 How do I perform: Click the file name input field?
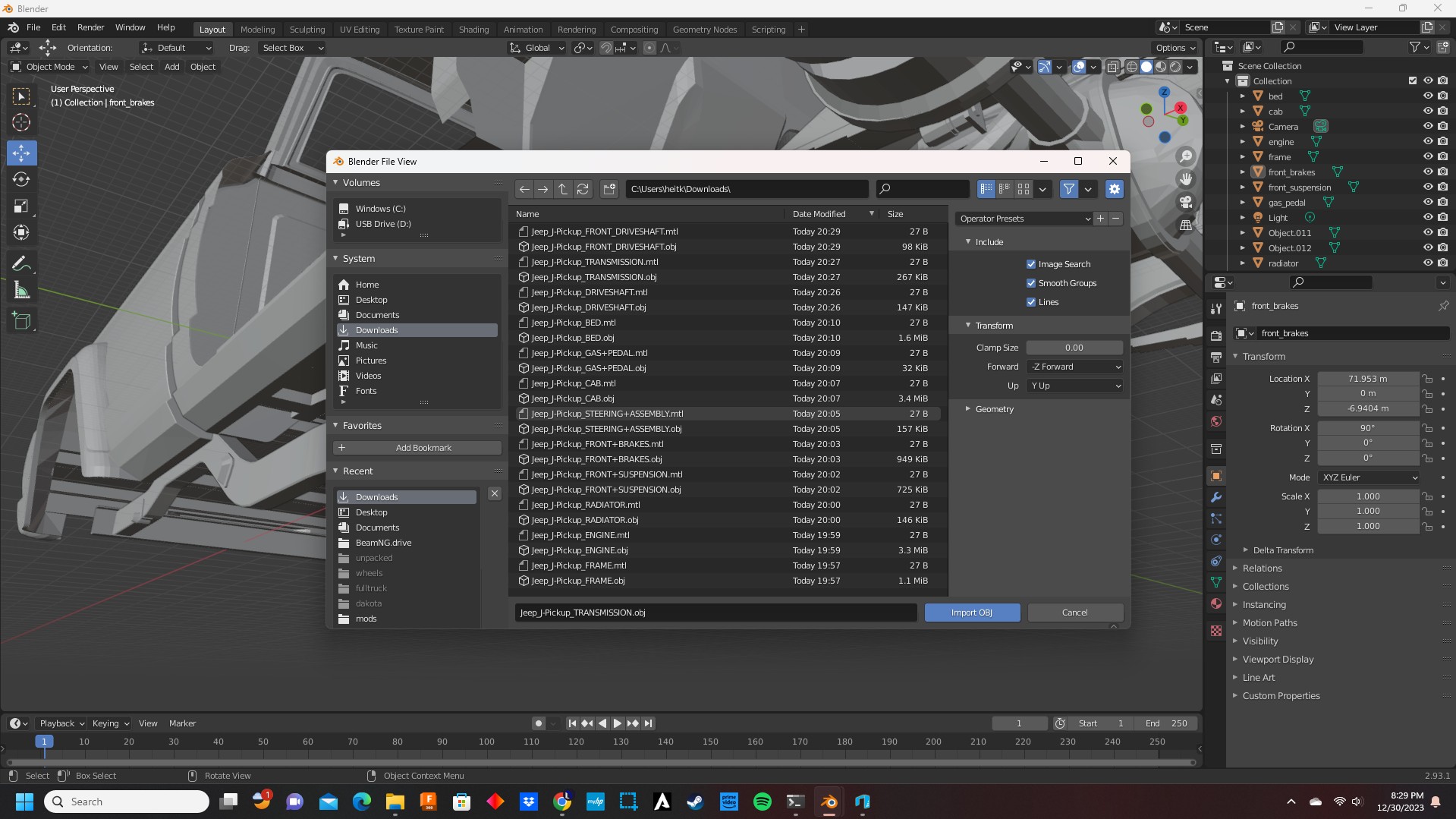tap(715, 613)
